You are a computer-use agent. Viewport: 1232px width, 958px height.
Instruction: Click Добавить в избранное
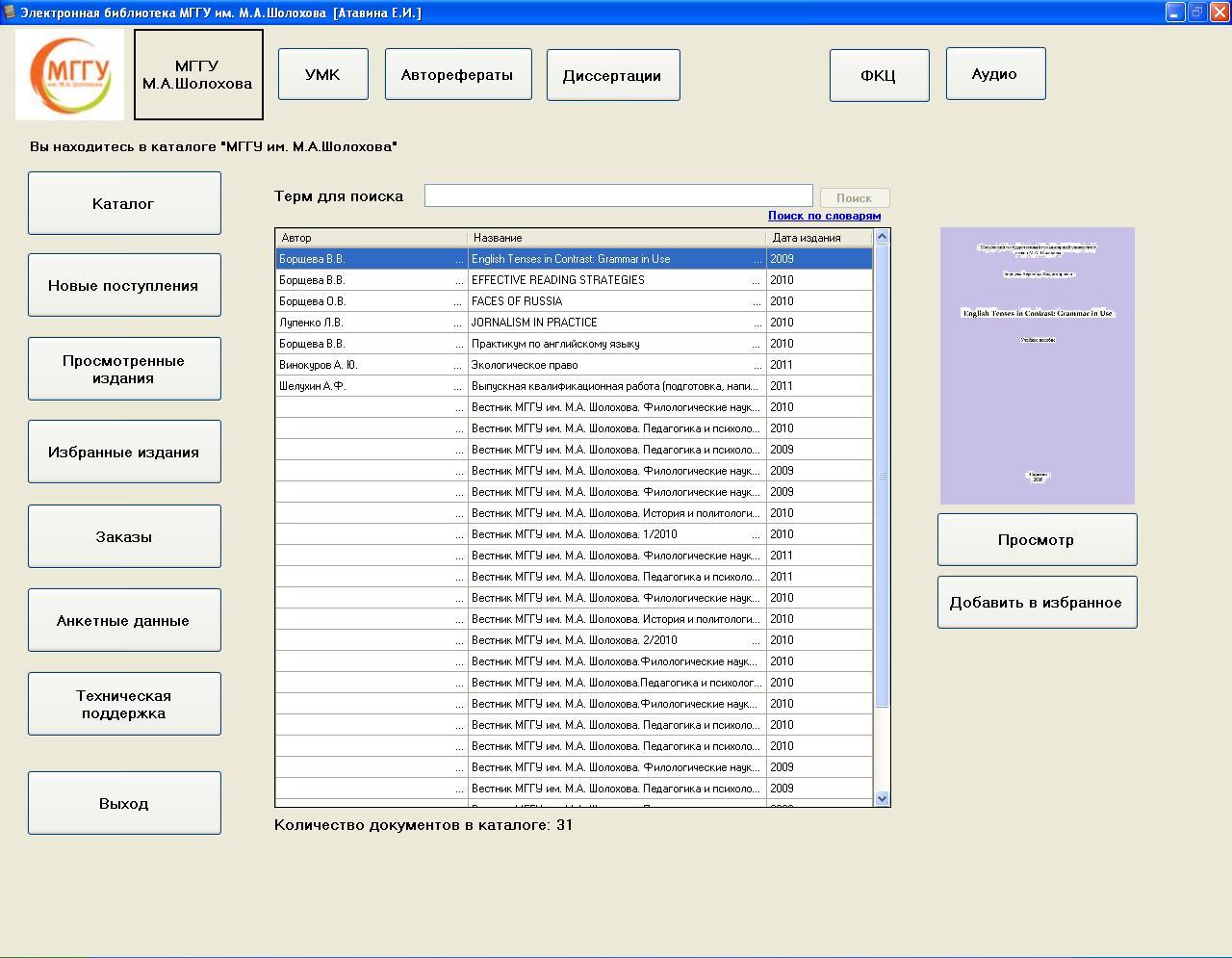coord(1038,602)
